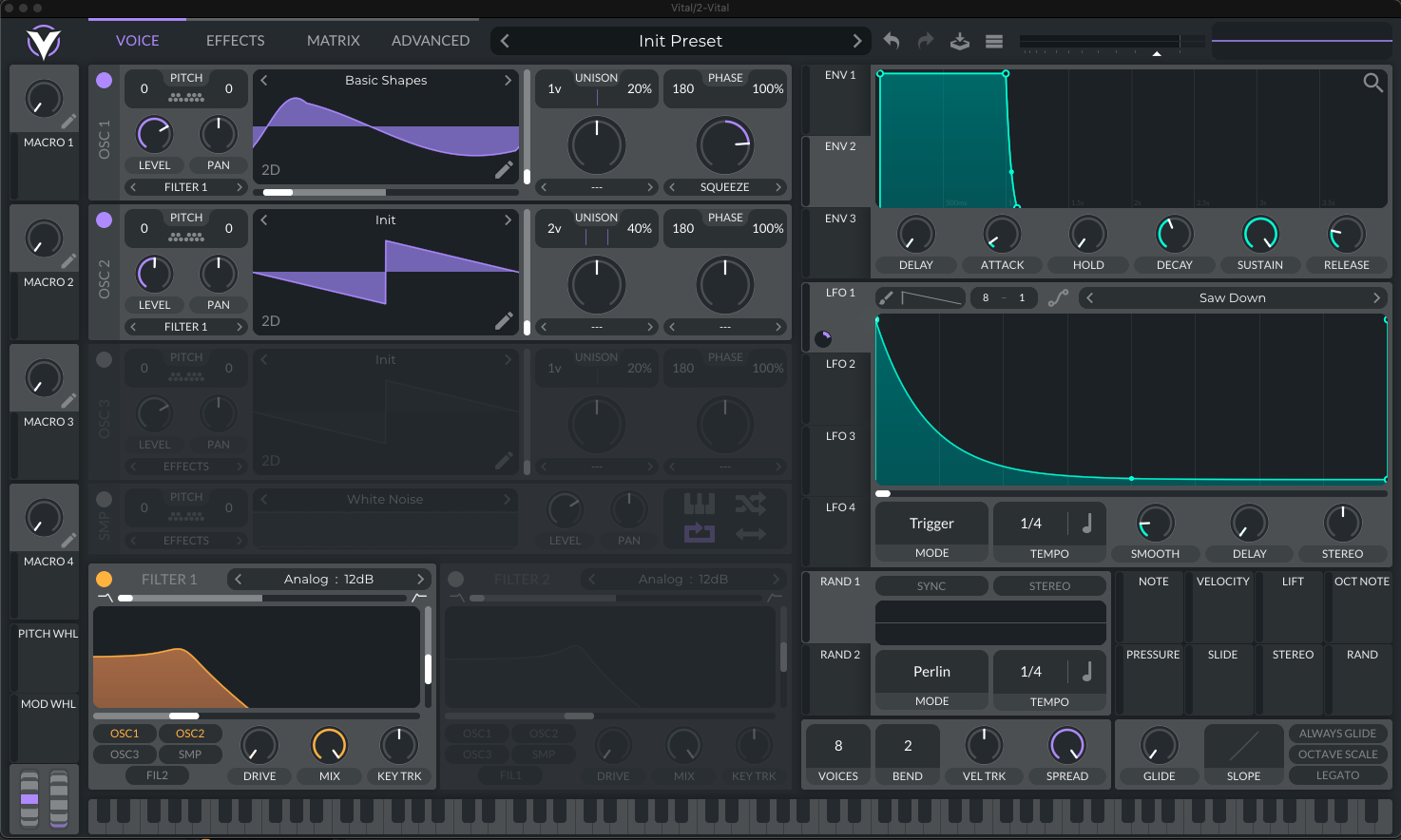Enable OSC3 input on Filter 1
1401x840 pixels.
point(125,754)
